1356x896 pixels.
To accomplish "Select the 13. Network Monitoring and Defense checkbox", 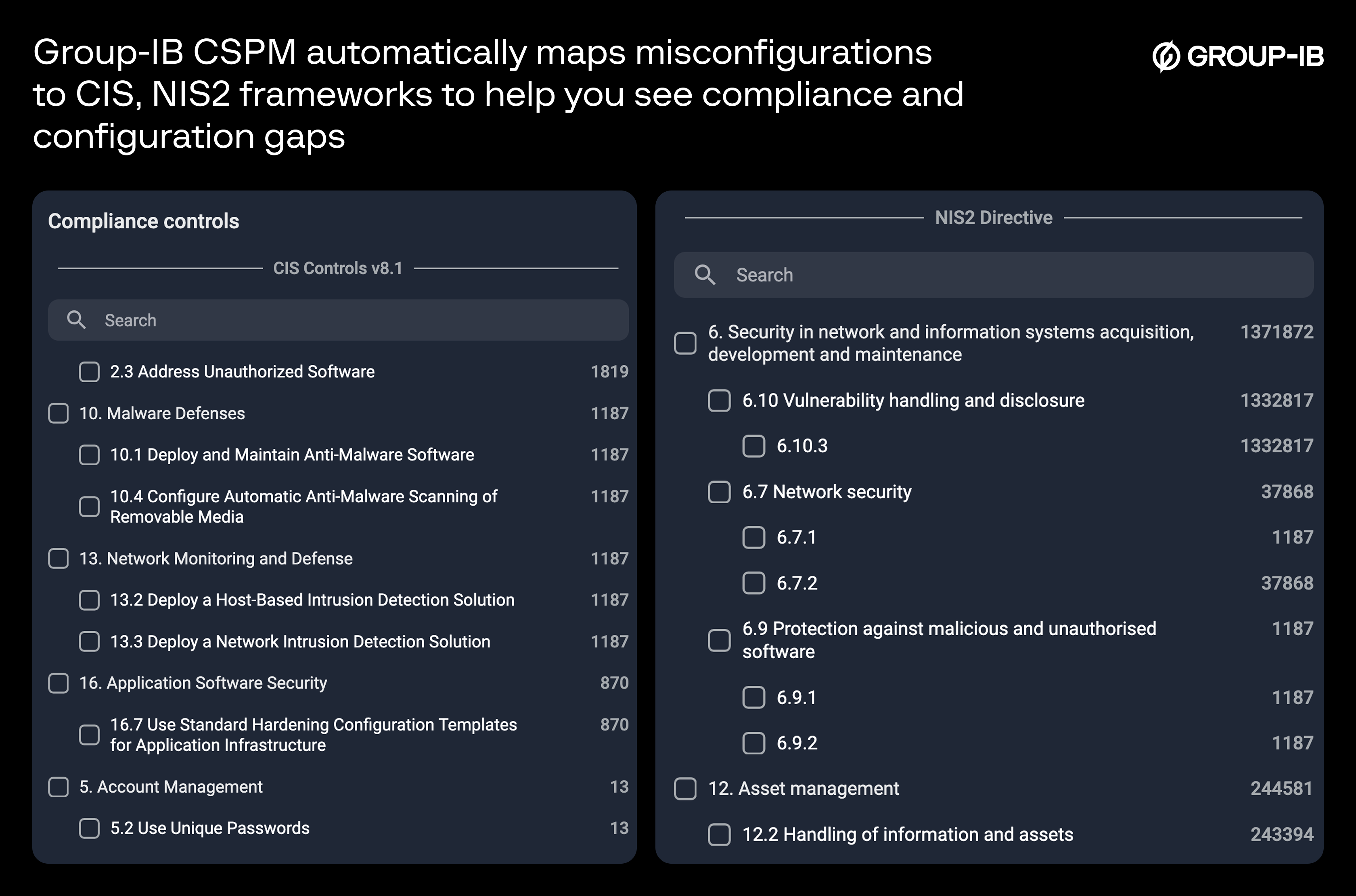I will click(59, 558).
